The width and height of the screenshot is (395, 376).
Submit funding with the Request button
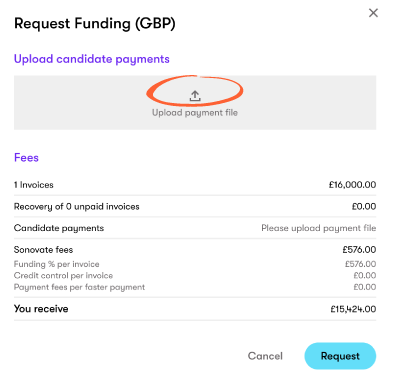[x=340, y=356]
